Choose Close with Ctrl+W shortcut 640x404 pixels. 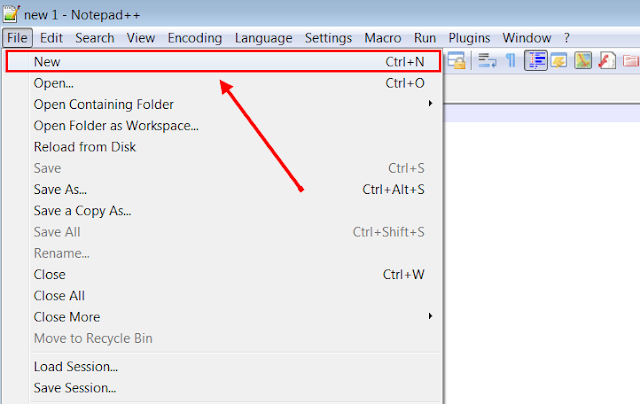click(224, 274)
